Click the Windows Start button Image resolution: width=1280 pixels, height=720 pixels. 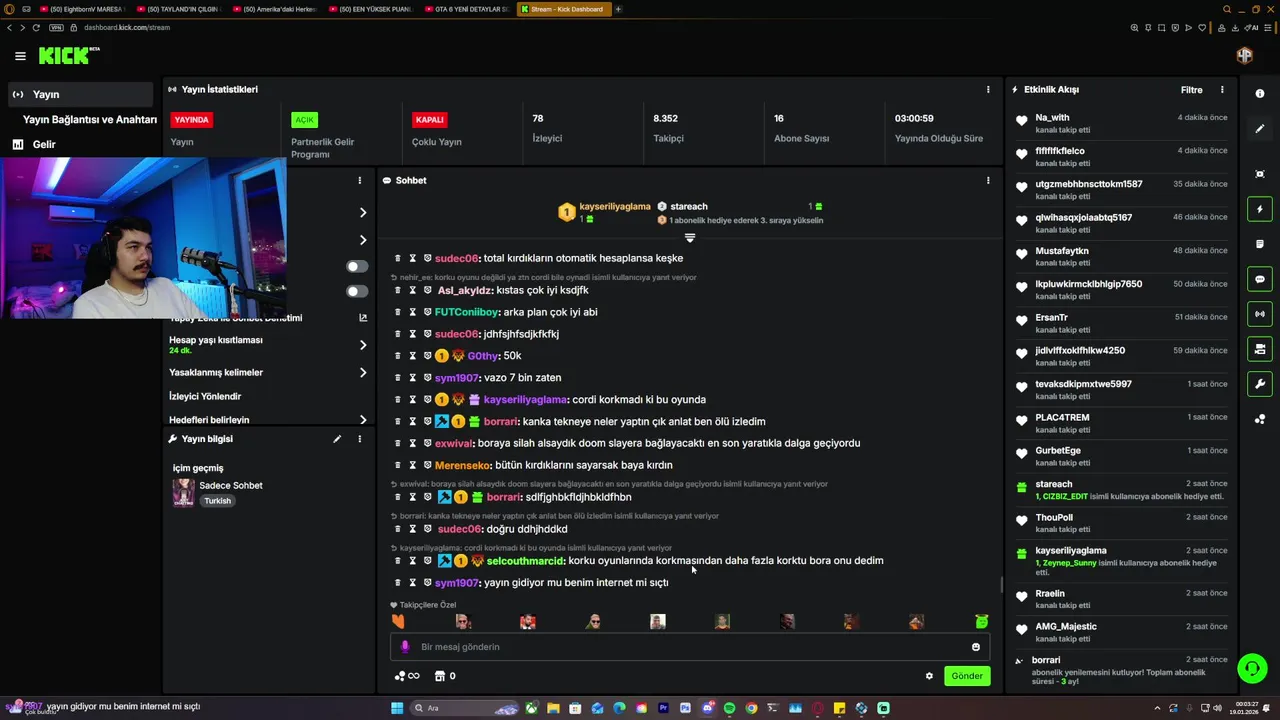[397, 708]
